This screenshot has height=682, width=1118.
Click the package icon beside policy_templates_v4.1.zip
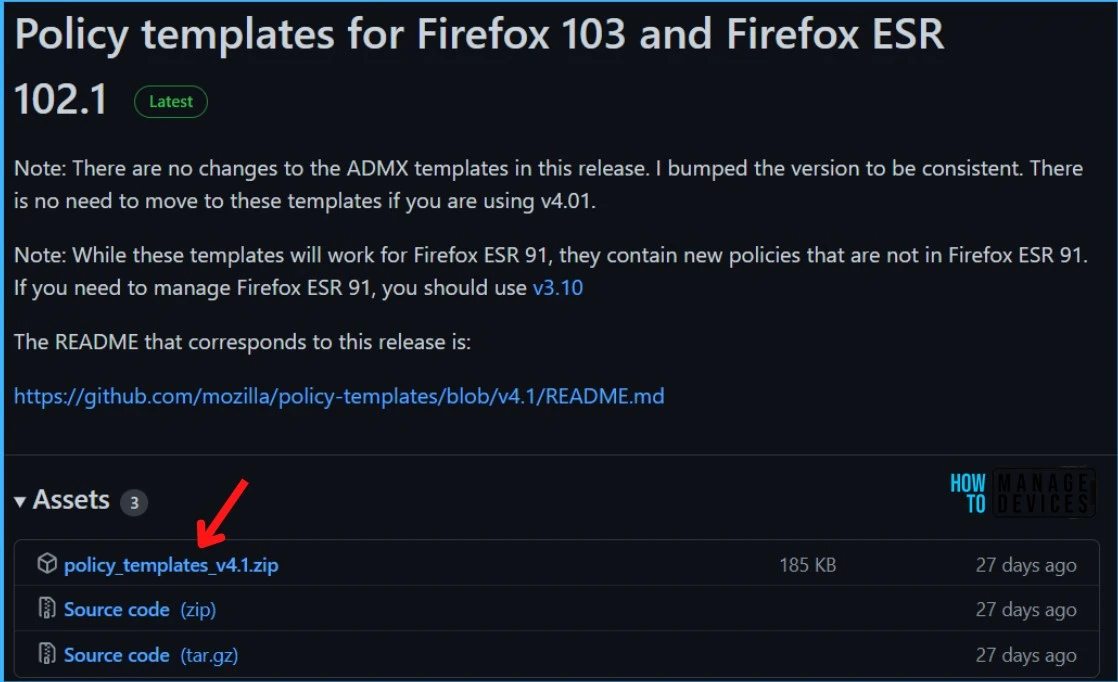[x=47, y=564]
